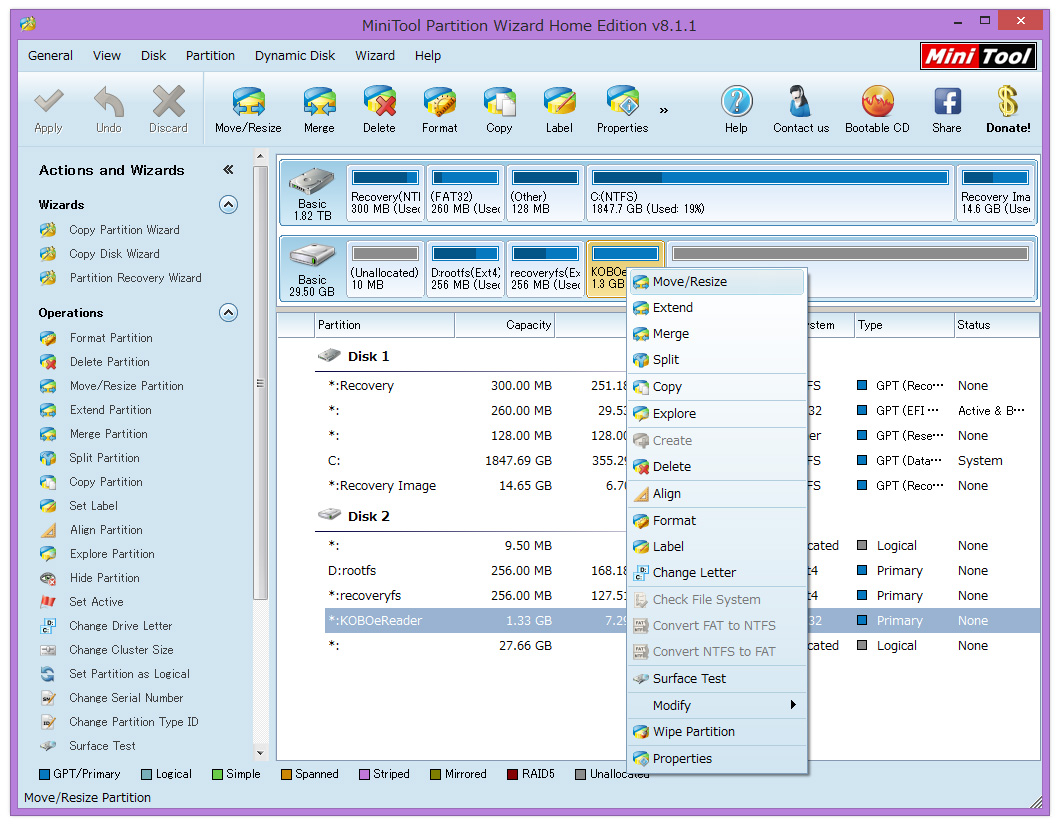Choose Explore in context menu
1062x827 pixels.
coord(718,414)
